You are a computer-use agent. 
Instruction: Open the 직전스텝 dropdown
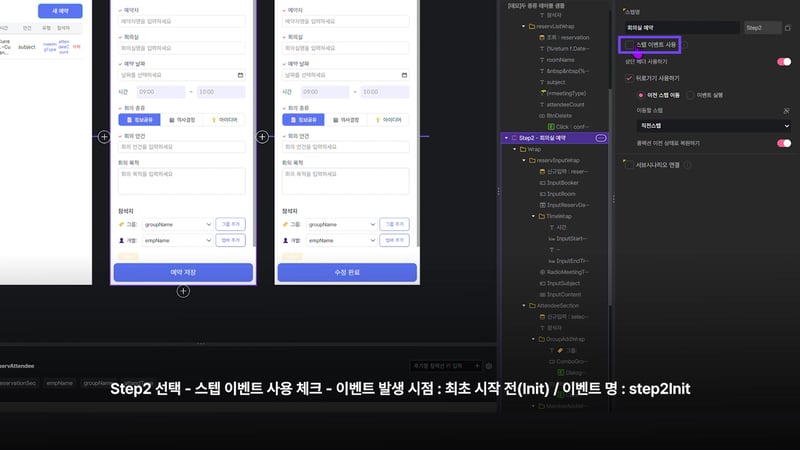tap(713, 126)
